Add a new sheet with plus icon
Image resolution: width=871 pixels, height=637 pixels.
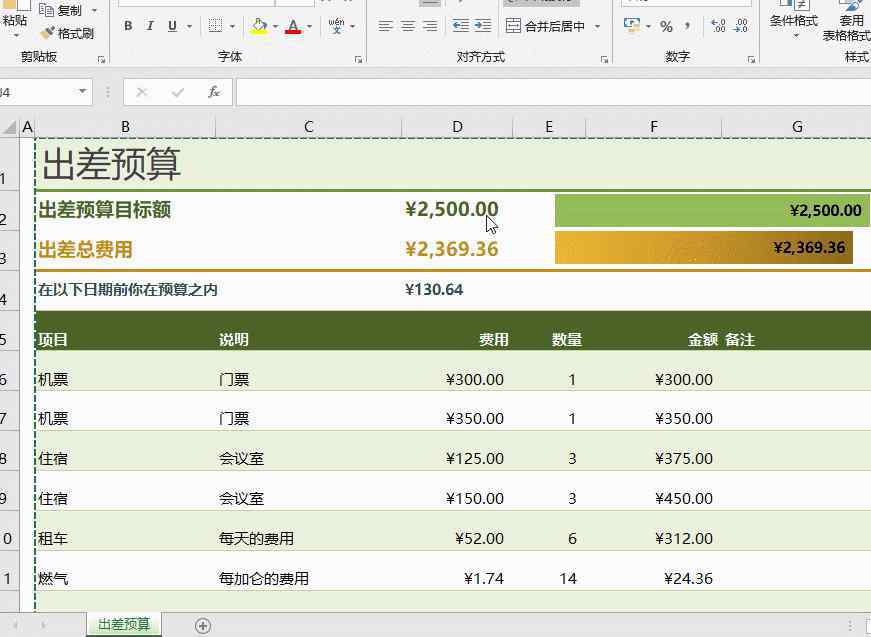[x=203, y=626]
